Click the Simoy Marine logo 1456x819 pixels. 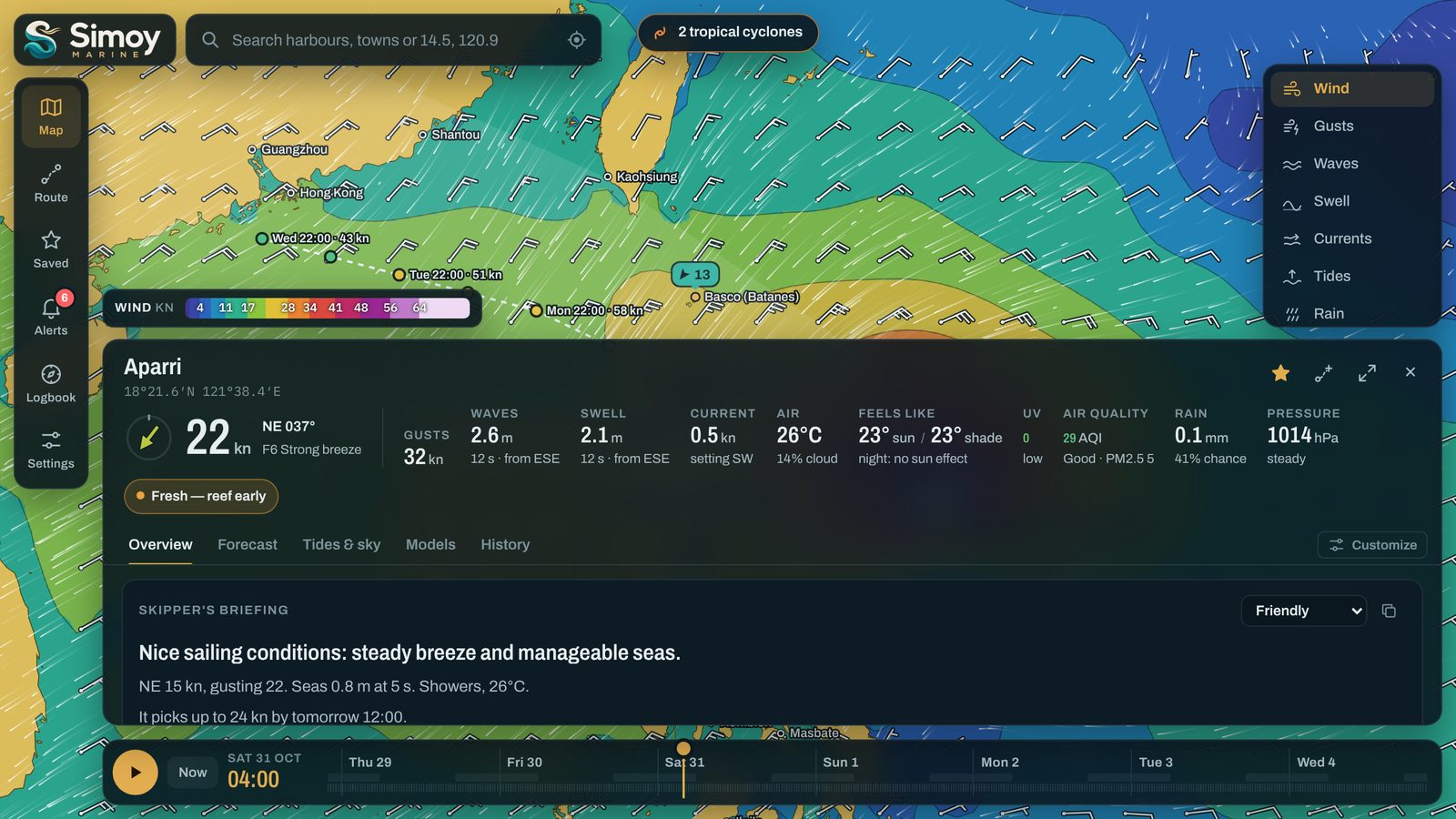pos(95,40)
